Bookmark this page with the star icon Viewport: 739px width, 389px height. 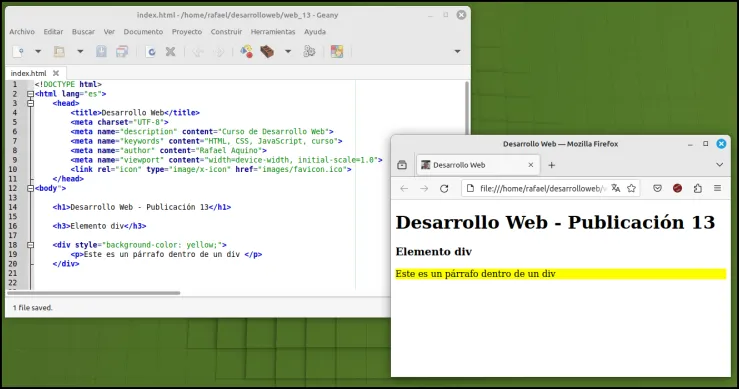click(632, 189)
